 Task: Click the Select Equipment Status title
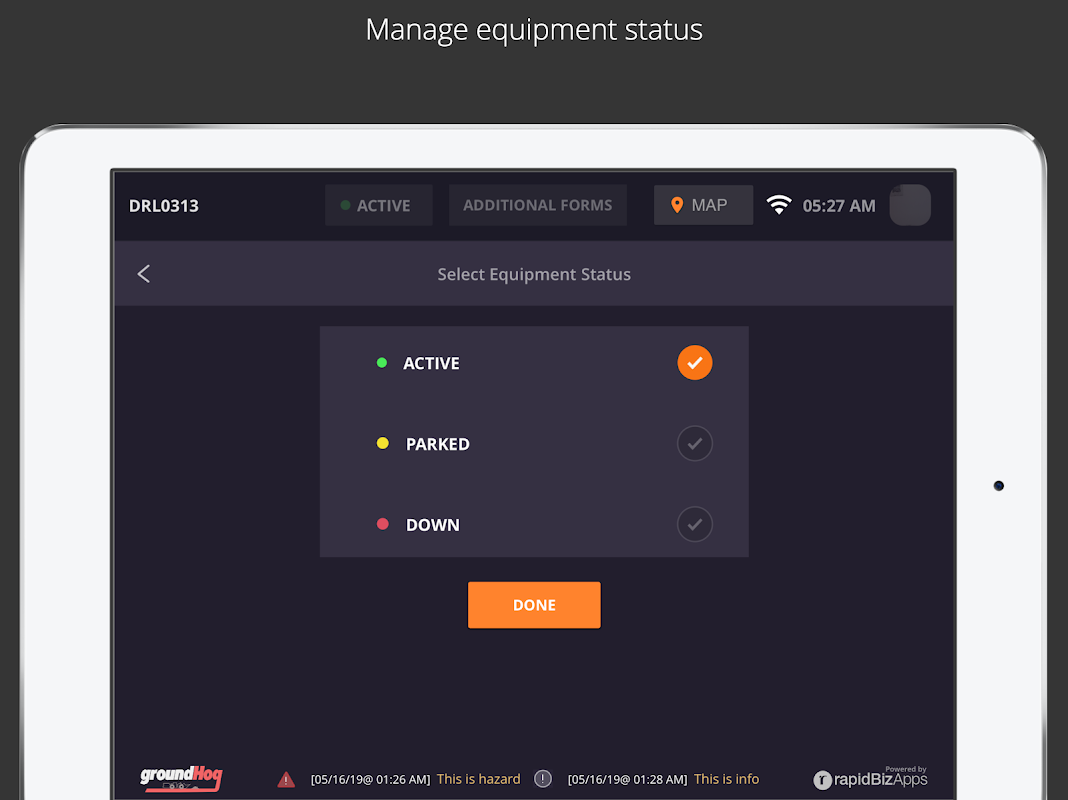pos(534,274)
